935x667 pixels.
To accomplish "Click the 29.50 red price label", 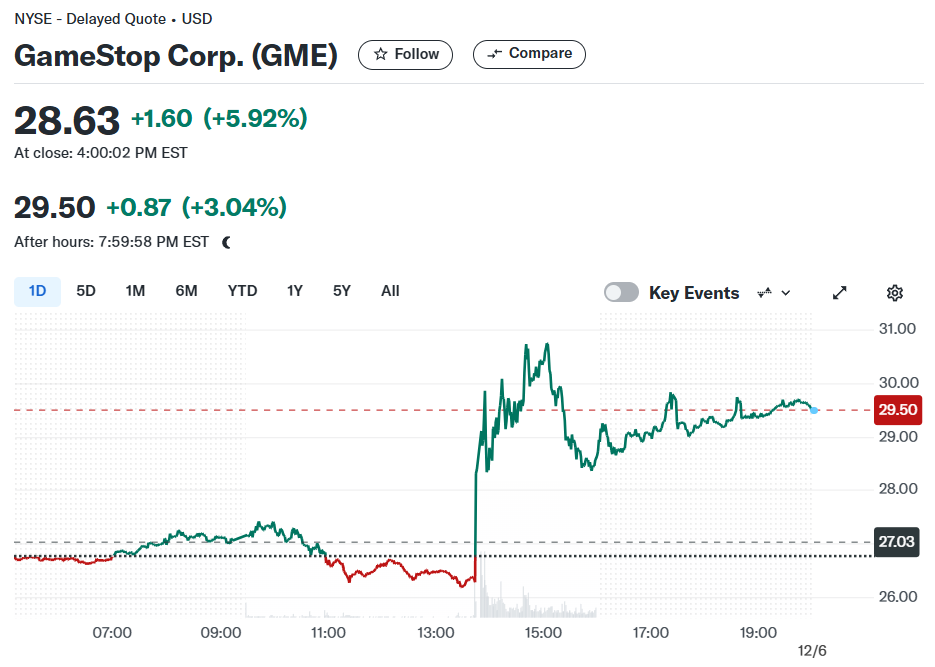I will coord(897,410).
